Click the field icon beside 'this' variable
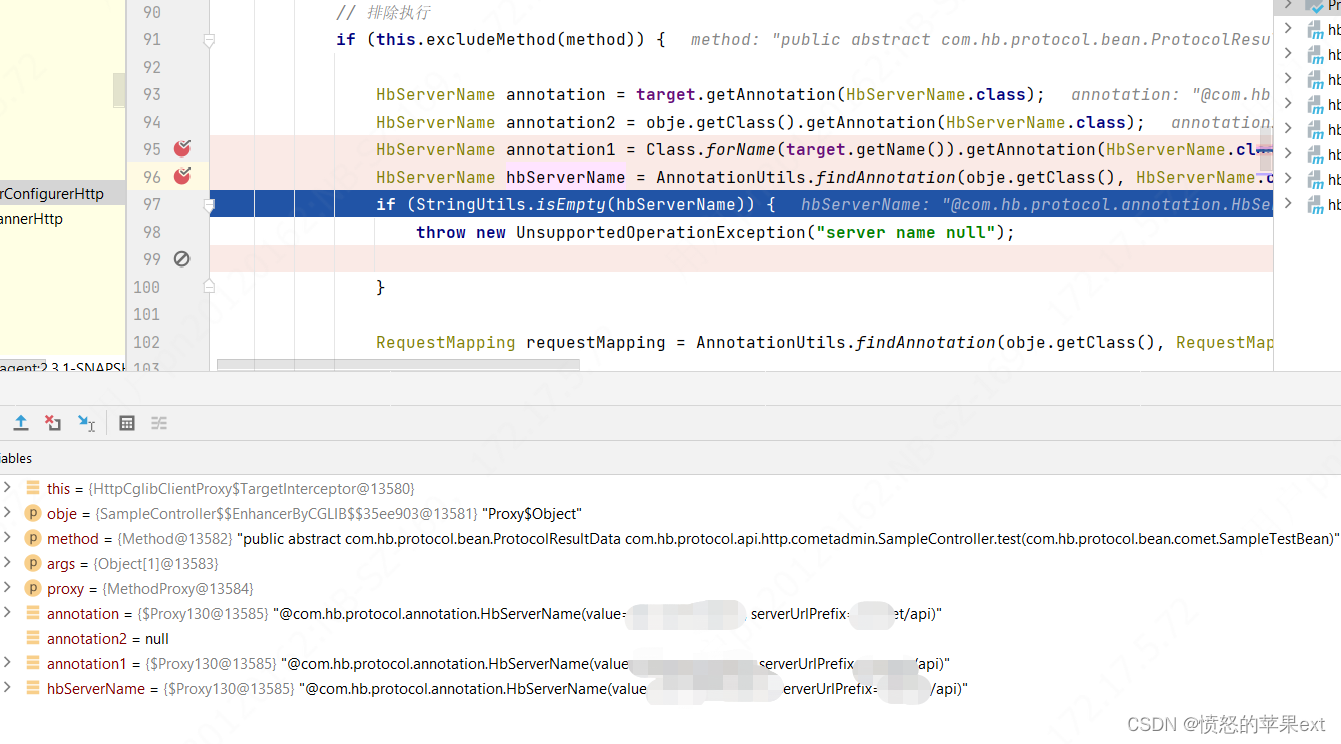Image resolution: width=1341 pixels, height=744 pixels. pos(33,489)
